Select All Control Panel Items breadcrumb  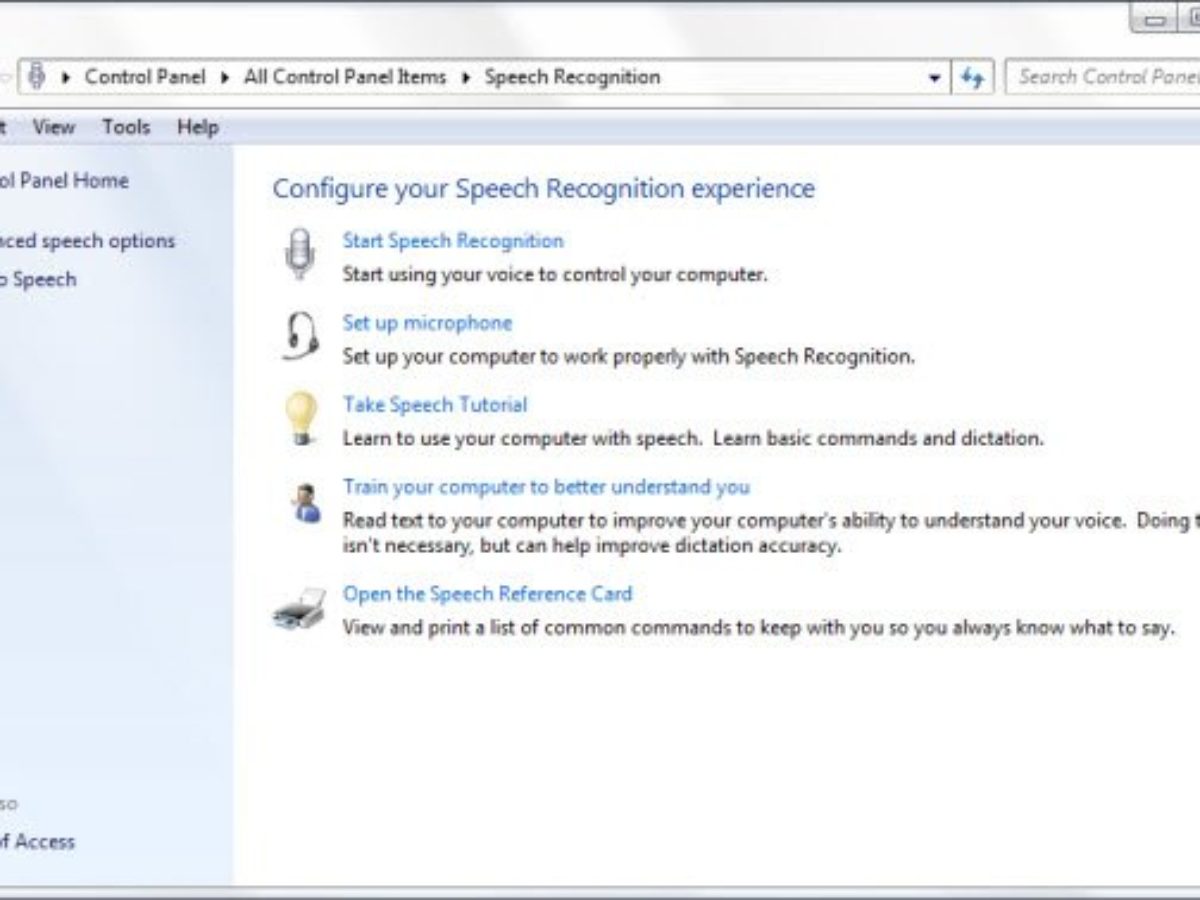(x=345, y=77)
